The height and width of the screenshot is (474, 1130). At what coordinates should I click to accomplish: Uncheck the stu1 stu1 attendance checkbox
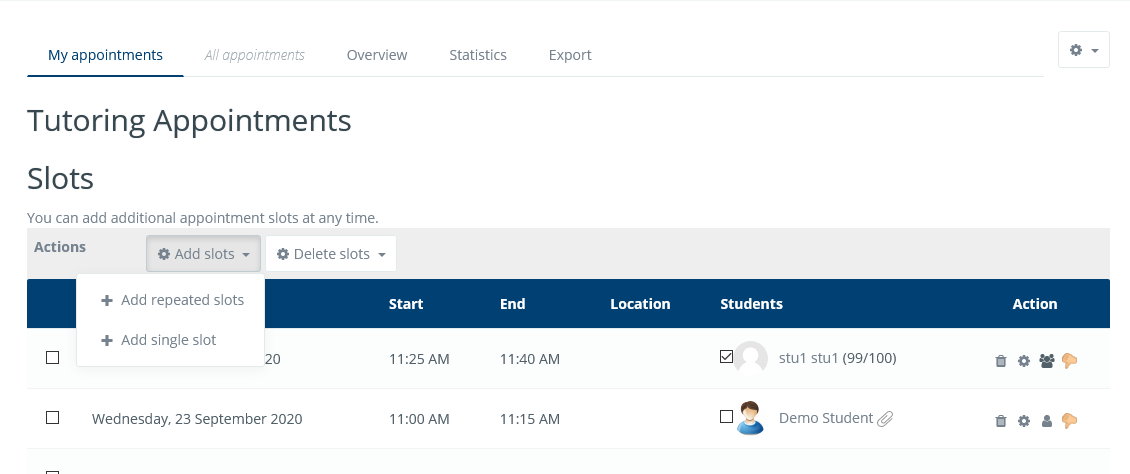point(727,357)
